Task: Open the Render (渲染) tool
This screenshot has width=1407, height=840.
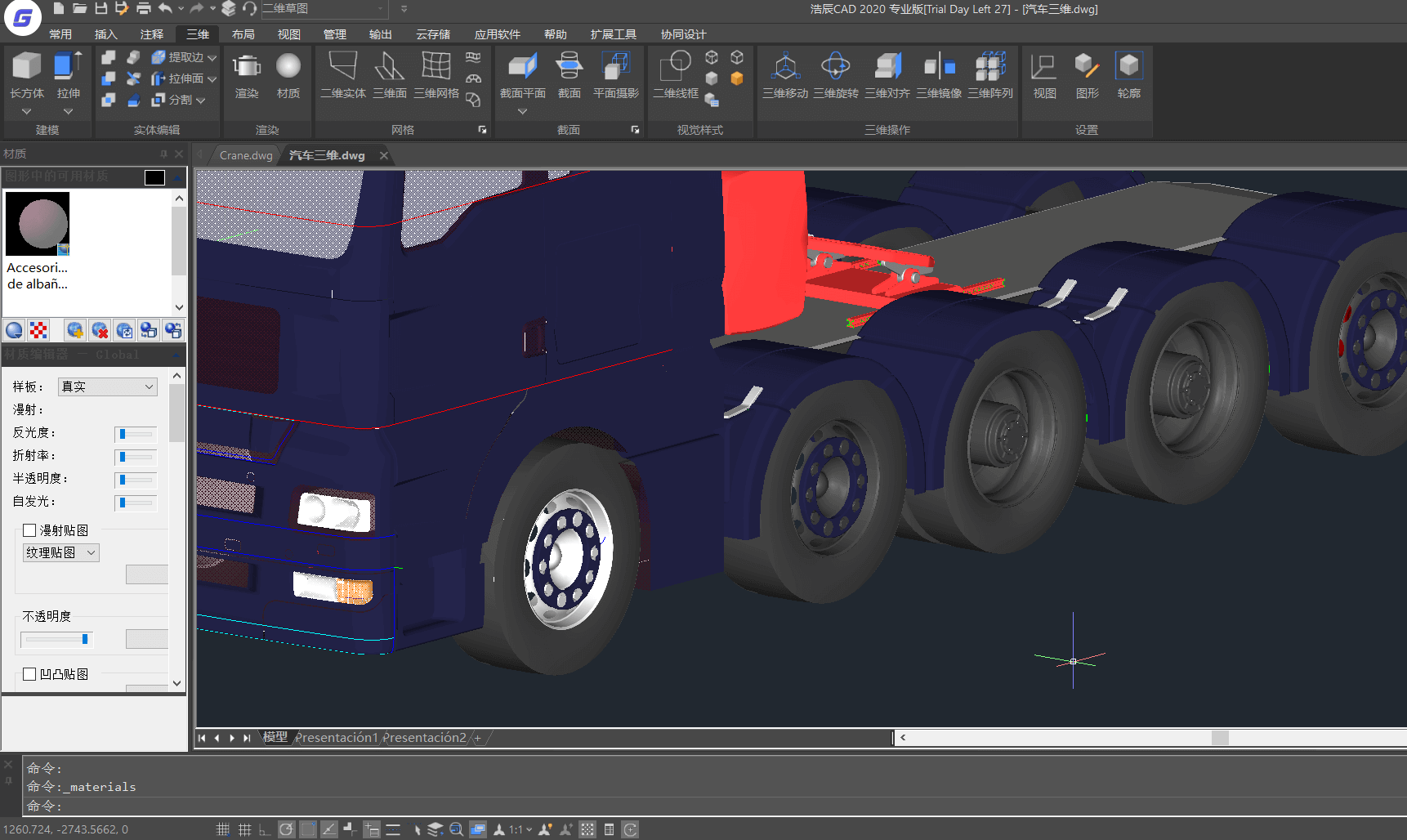Action: [247, 75]
